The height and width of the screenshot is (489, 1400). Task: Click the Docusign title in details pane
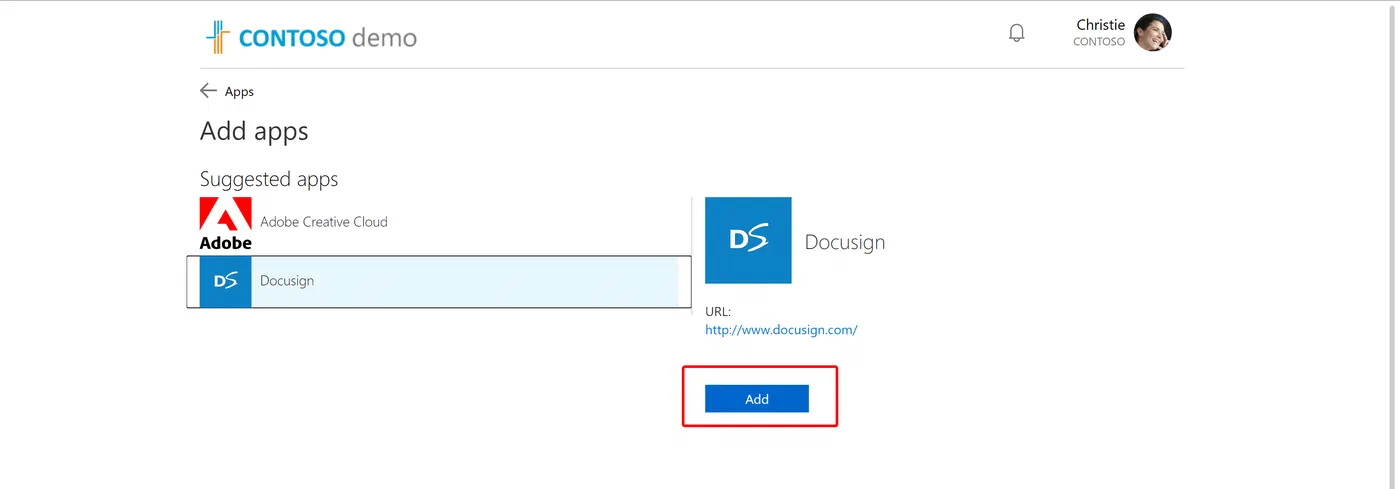pos(845,242)
